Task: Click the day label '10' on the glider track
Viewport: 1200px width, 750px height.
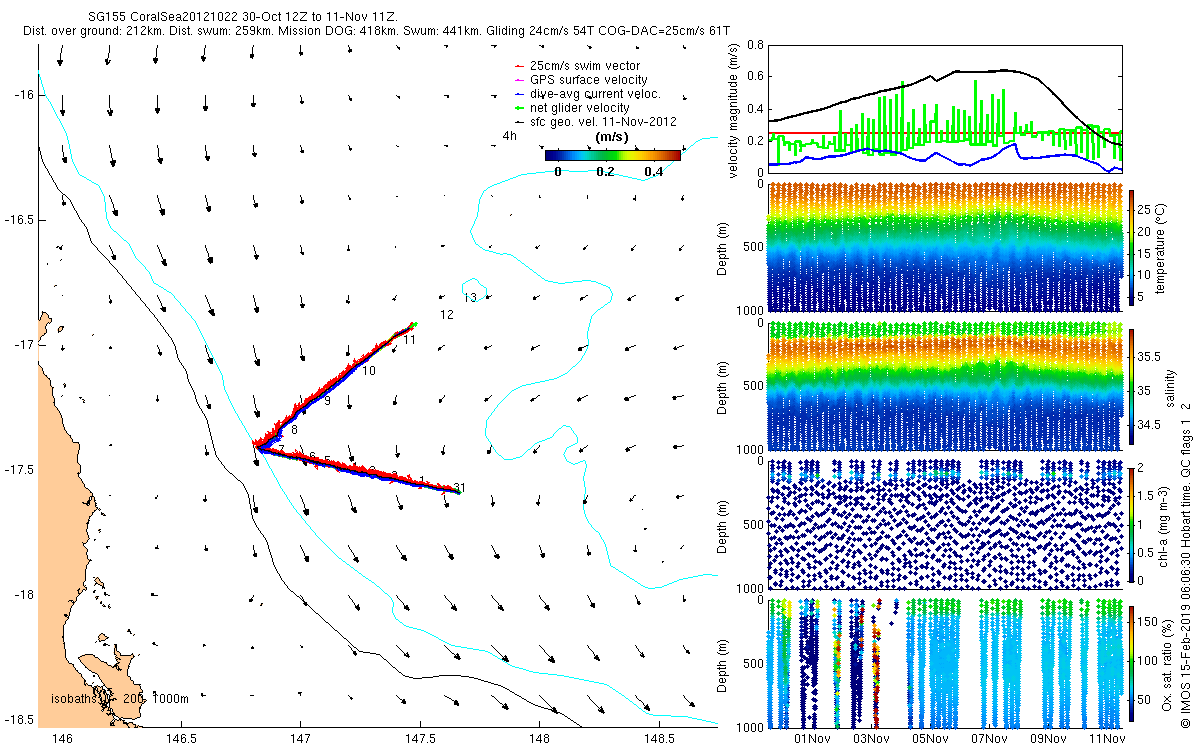Action: (369, 370)
